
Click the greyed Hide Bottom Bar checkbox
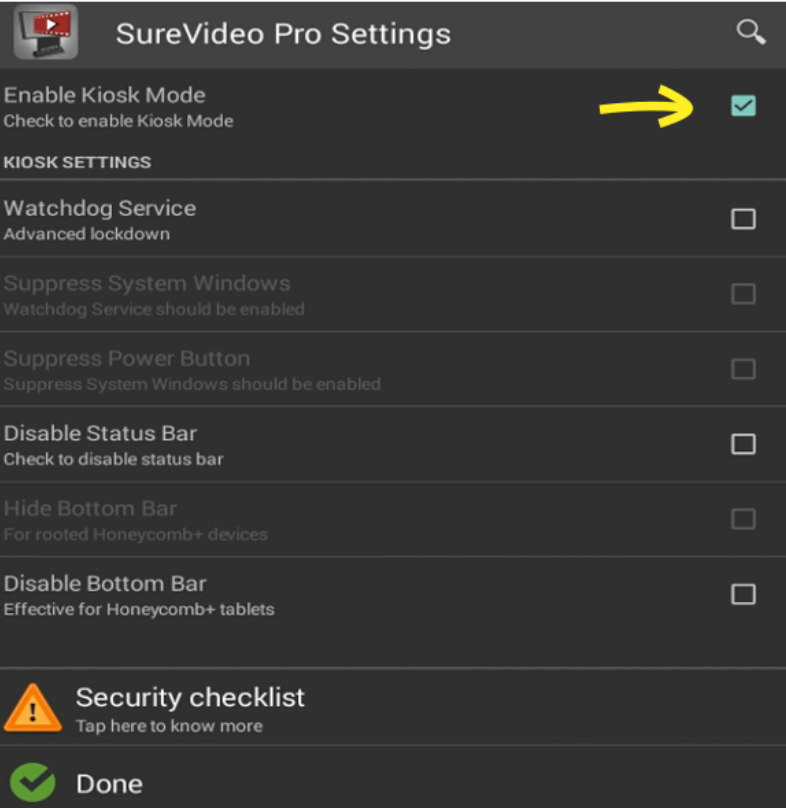743,519
